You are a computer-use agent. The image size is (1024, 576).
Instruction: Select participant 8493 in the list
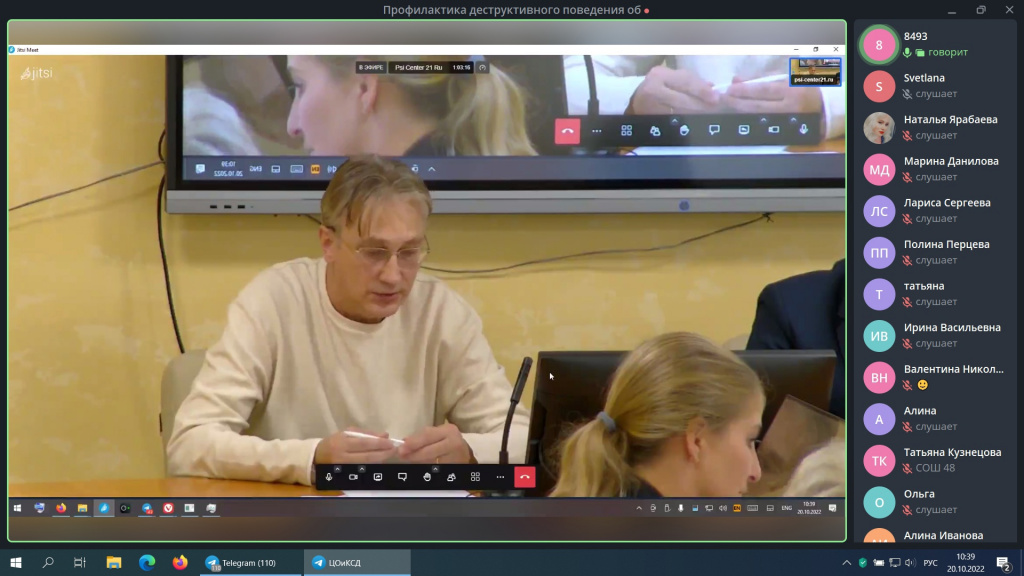click(x=935, y=44)
